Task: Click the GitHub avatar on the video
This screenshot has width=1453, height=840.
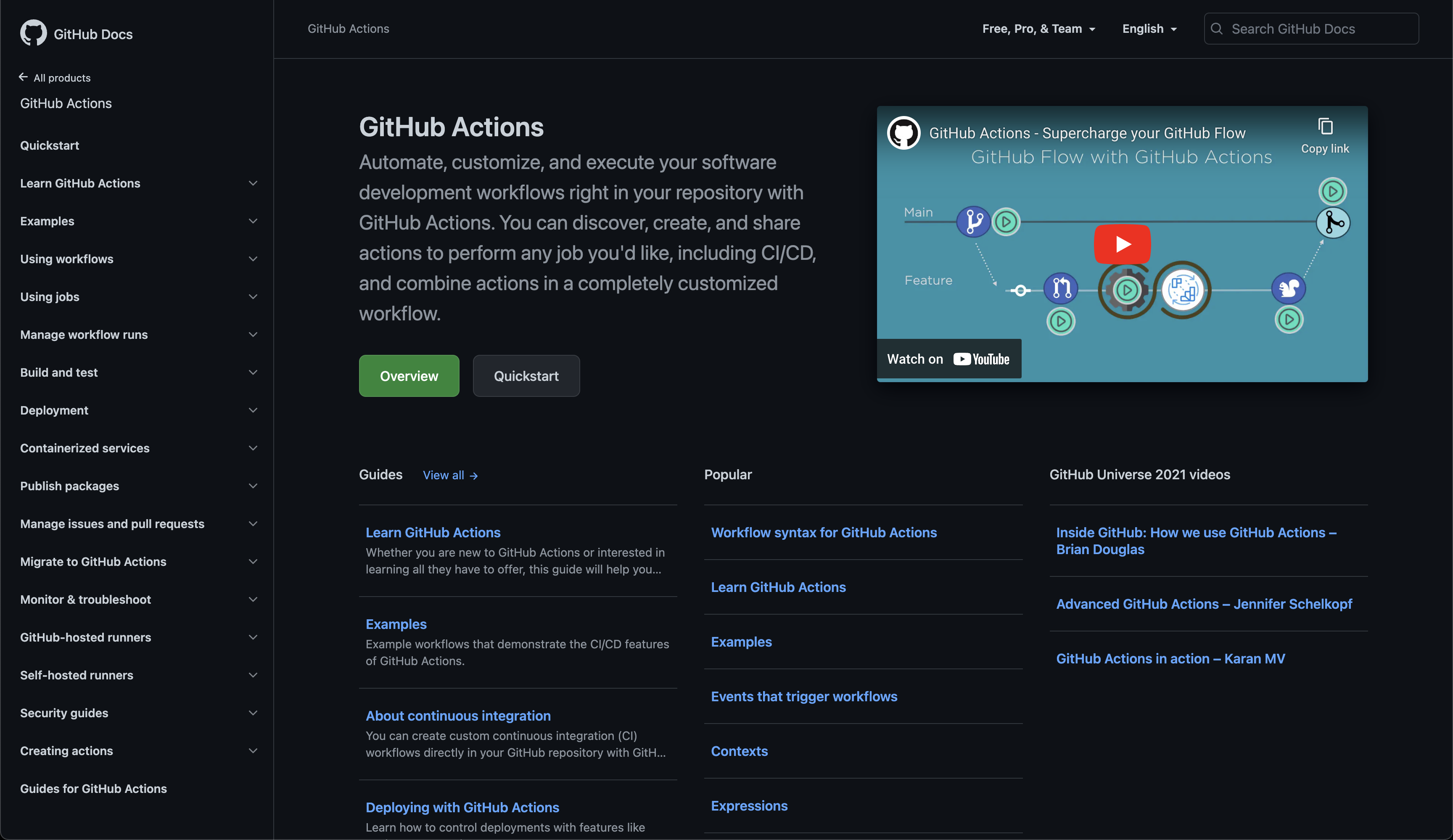Action: (904, 133)
